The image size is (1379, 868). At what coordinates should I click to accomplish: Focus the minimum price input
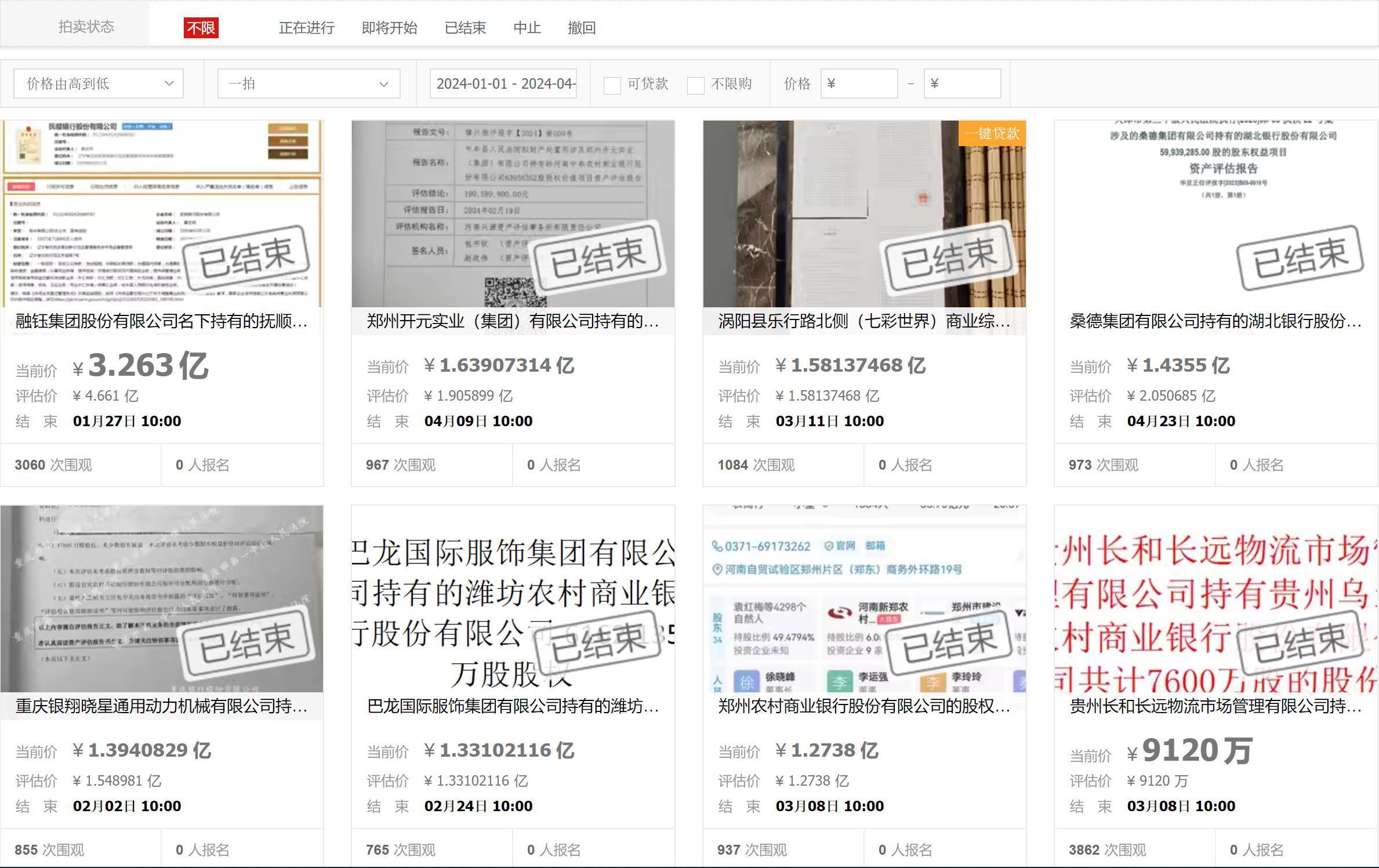point(859,83)
